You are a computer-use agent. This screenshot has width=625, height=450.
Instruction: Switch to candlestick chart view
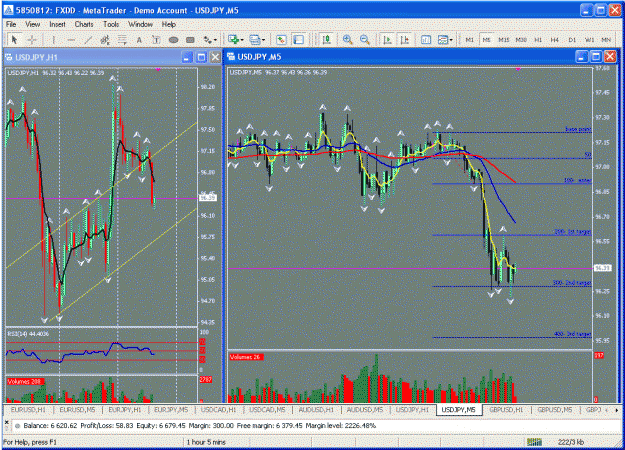[x=326, y=39]
